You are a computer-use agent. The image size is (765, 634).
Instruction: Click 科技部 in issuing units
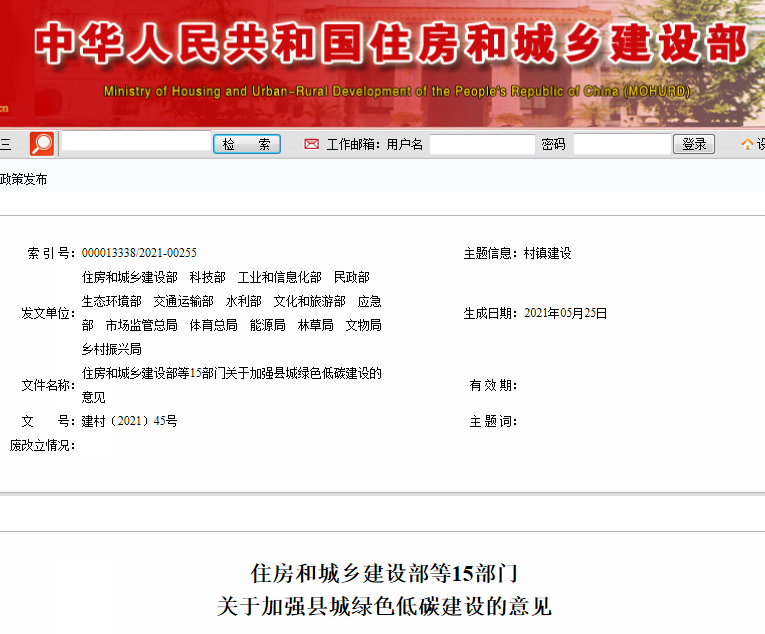pos(208,277)
